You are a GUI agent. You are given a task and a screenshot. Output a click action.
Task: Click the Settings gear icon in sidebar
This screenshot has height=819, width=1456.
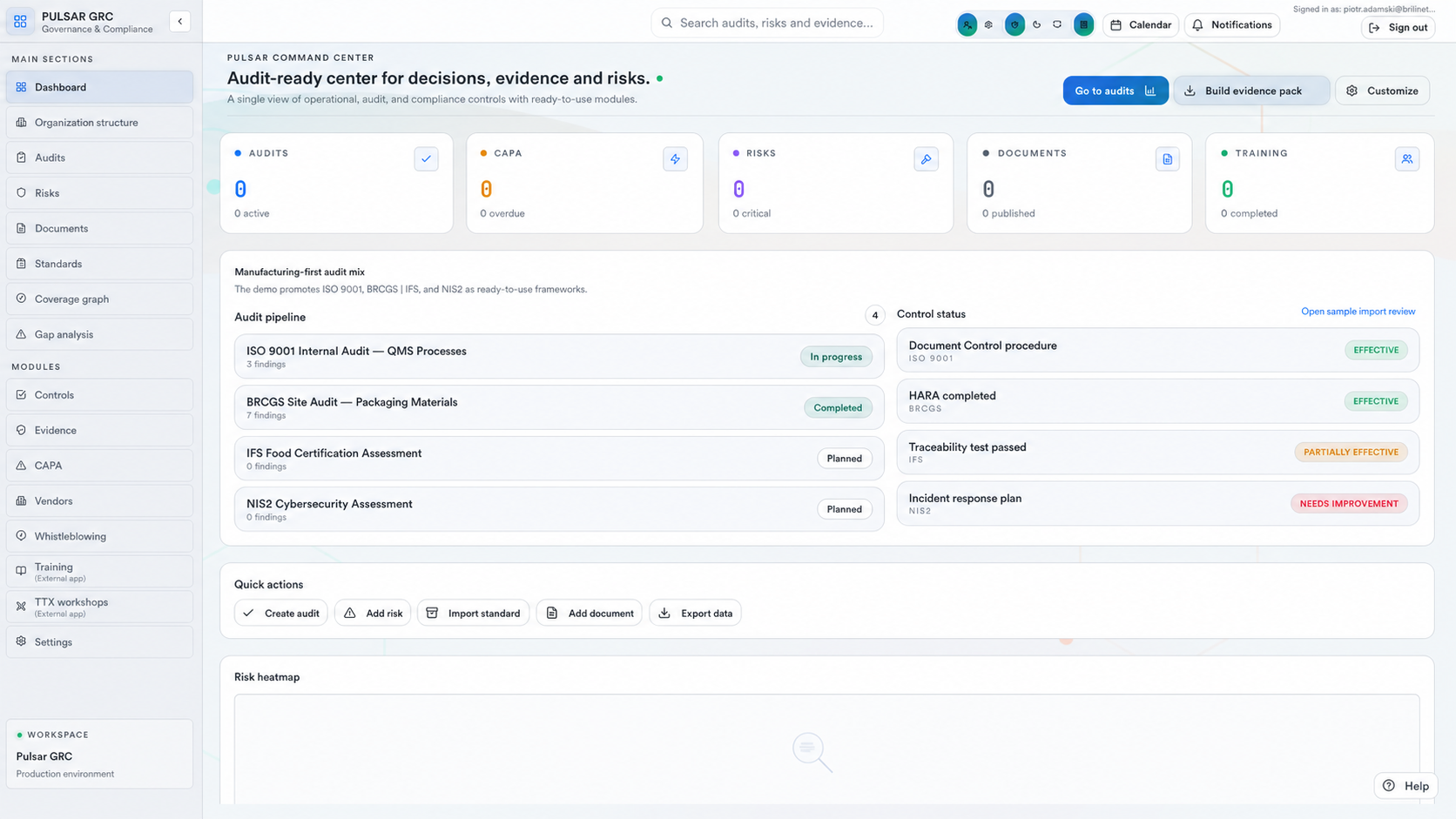click(21, 641)
